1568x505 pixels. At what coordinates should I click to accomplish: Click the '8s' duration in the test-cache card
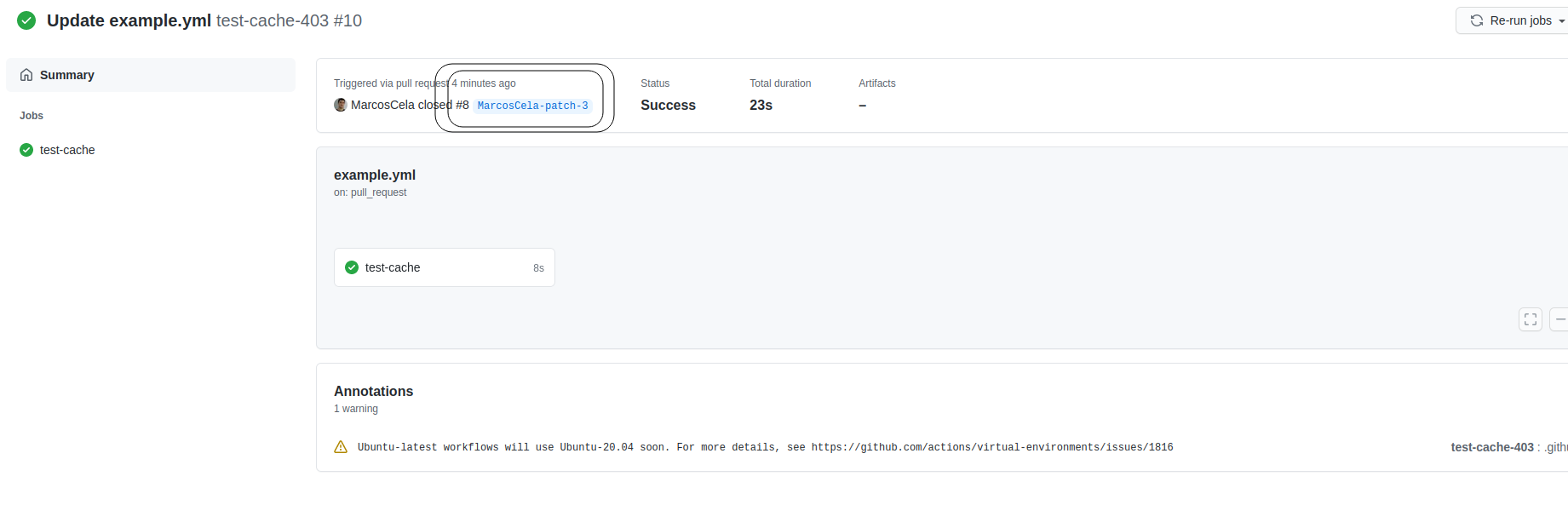point(538,268)
